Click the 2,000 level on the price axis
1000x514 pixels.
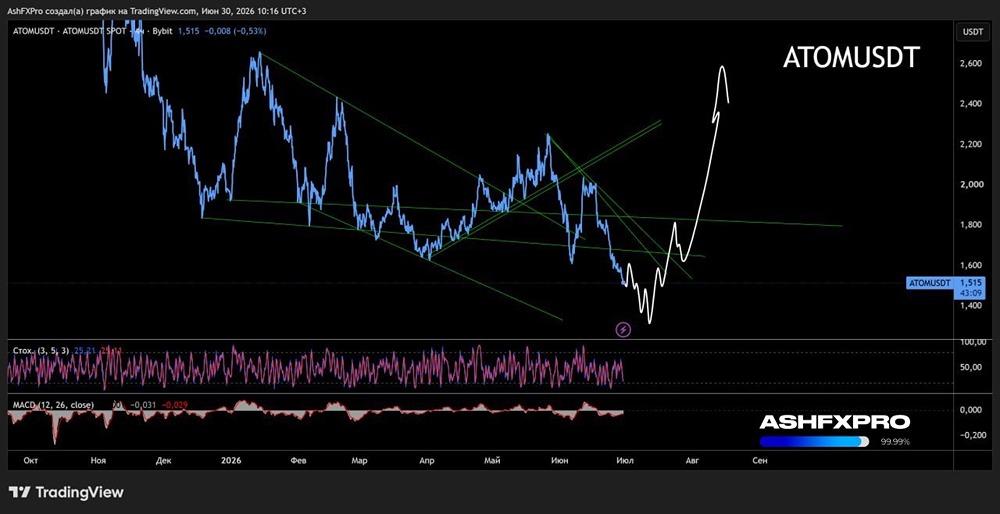coord(969,184)
